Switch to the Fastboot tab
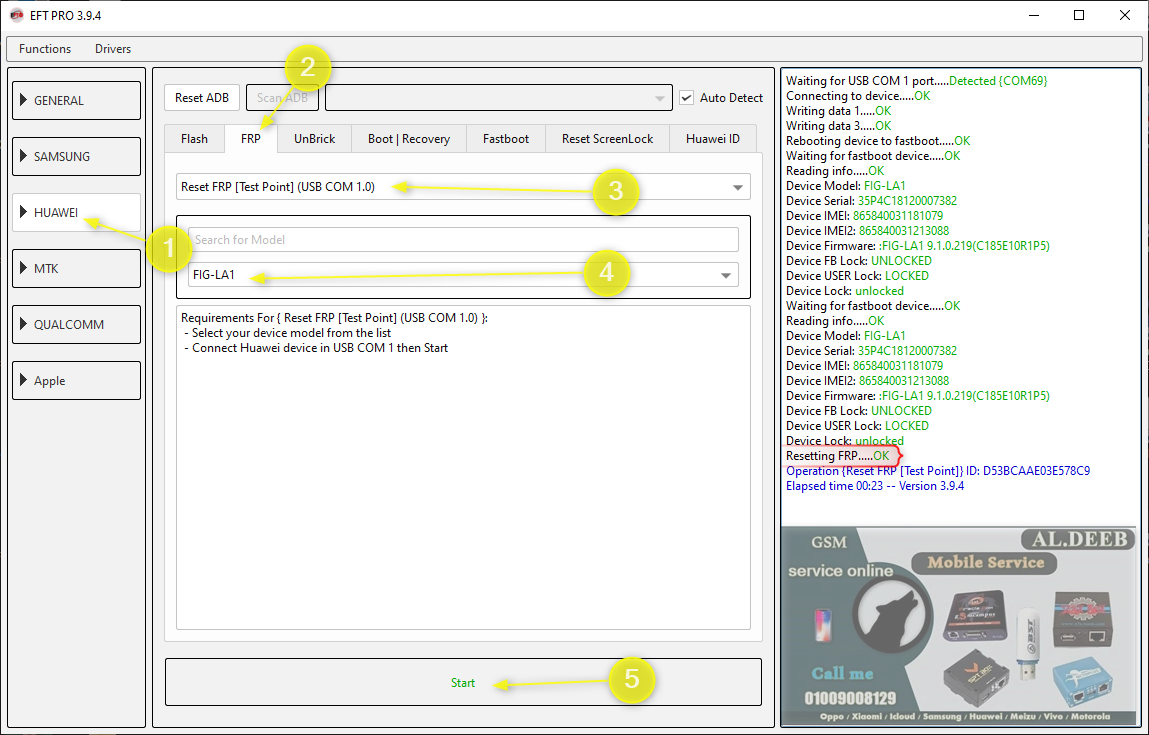1149x735 pixels. [506, 138]
